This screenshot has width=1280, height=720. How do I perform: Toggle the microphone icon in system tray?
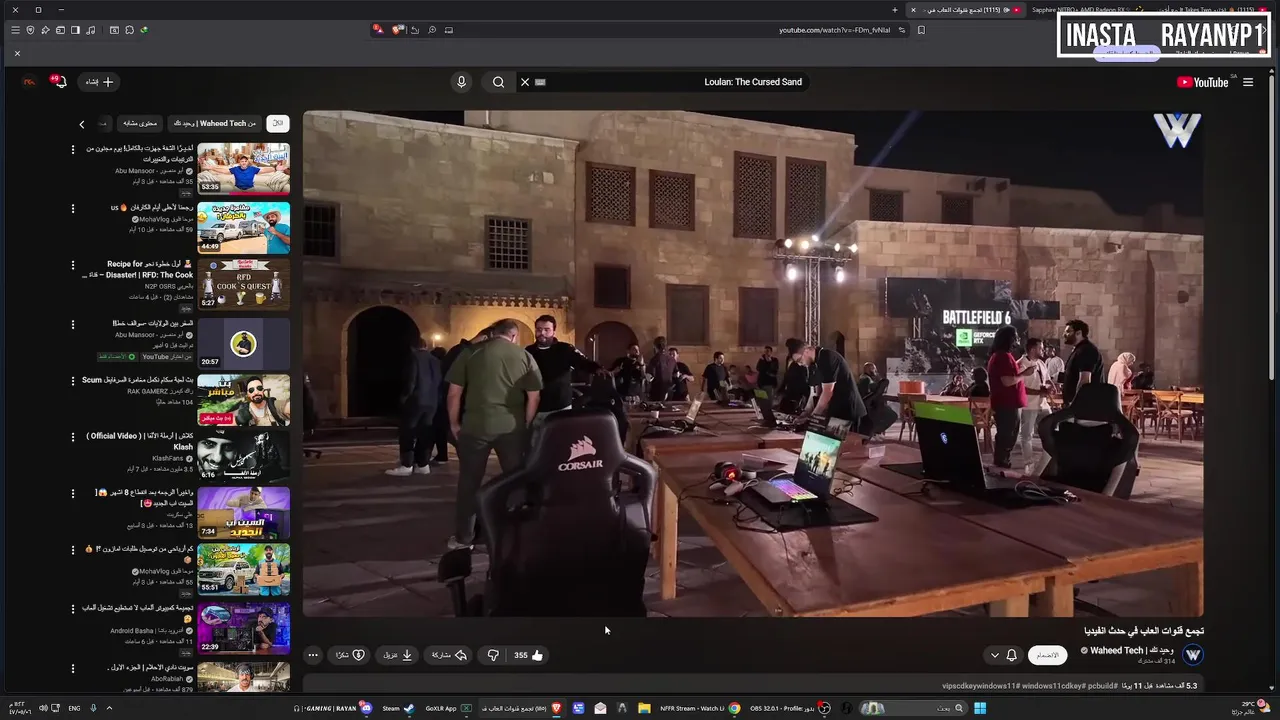(x=93, y=708)
